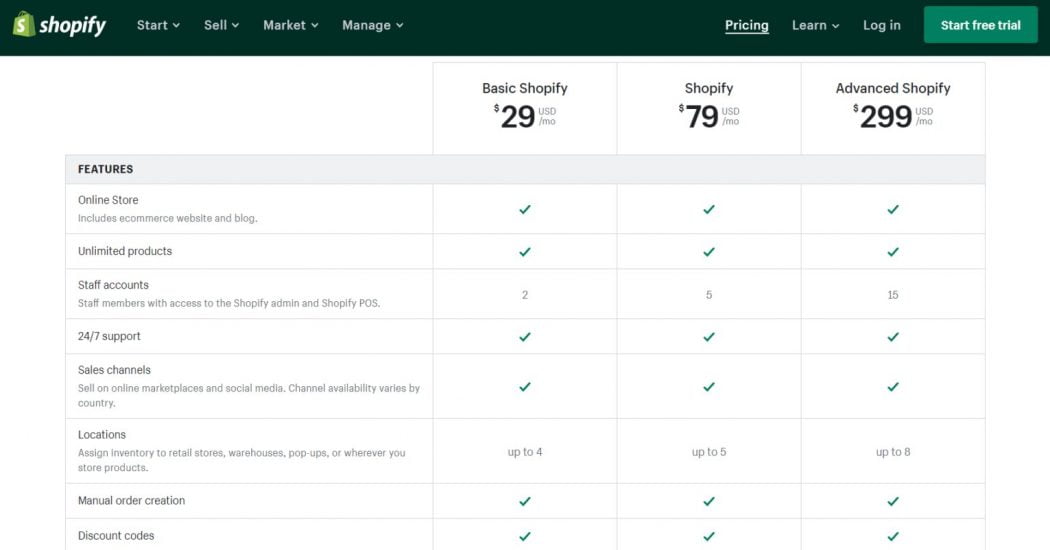The height and width of the screenshot is (550, 1050).
Task: Select the Advanced Shopify plan heading
Action: click(893, 88)
